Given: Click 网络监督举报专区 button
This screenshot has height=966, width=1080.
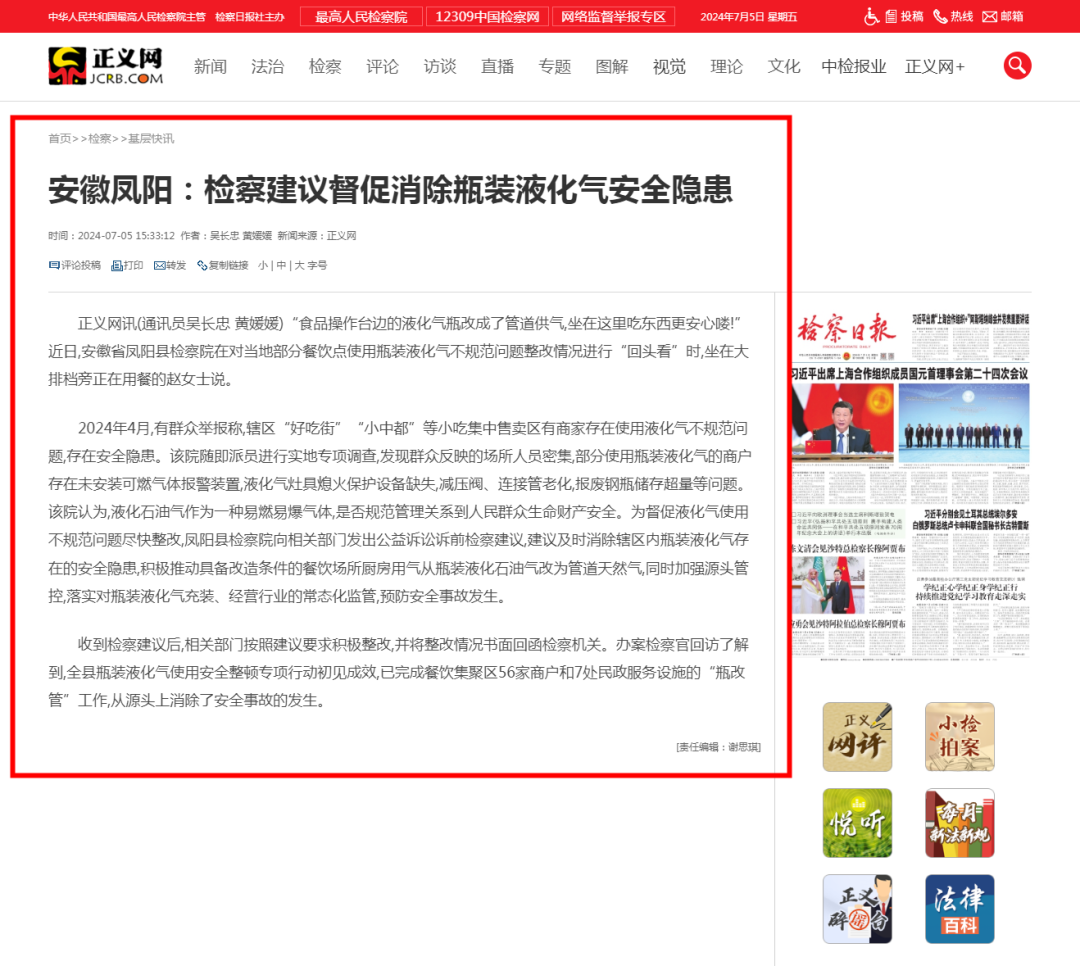Looking at the screenshot, I should tap(613, 17).
